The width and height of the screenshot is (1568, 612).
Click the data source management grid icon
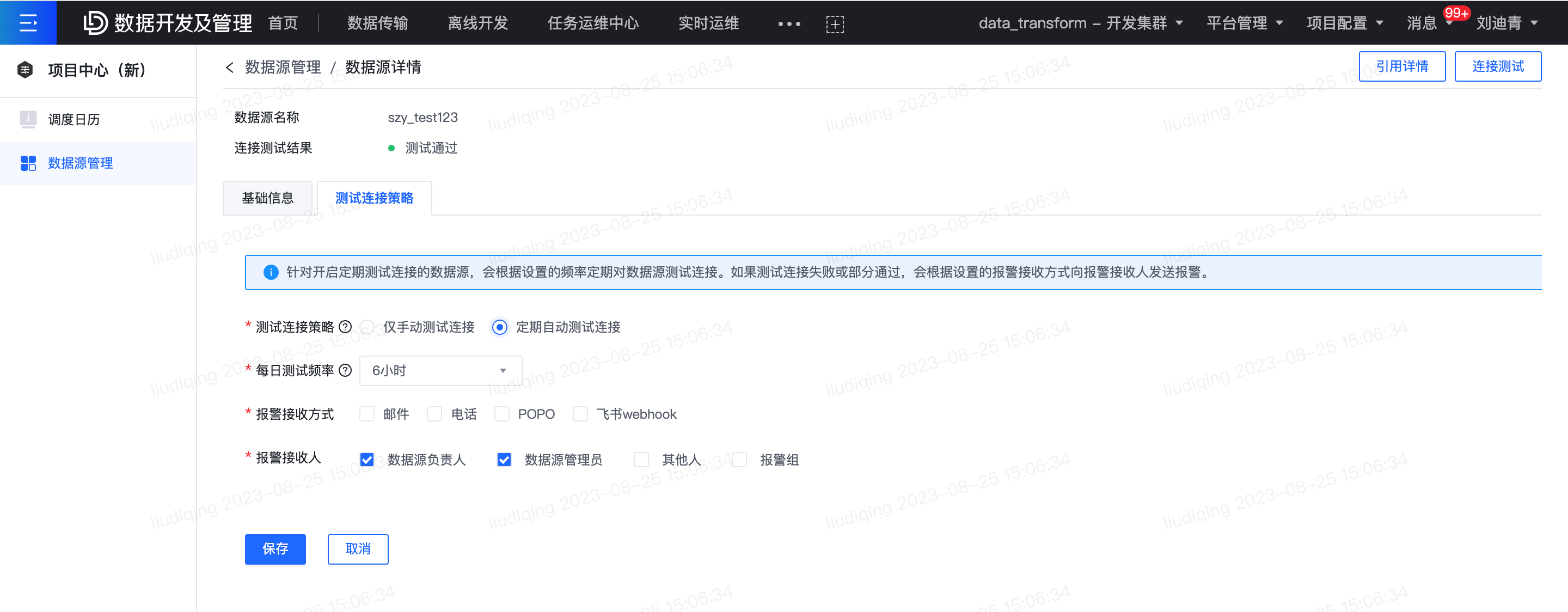coord(28,163)
